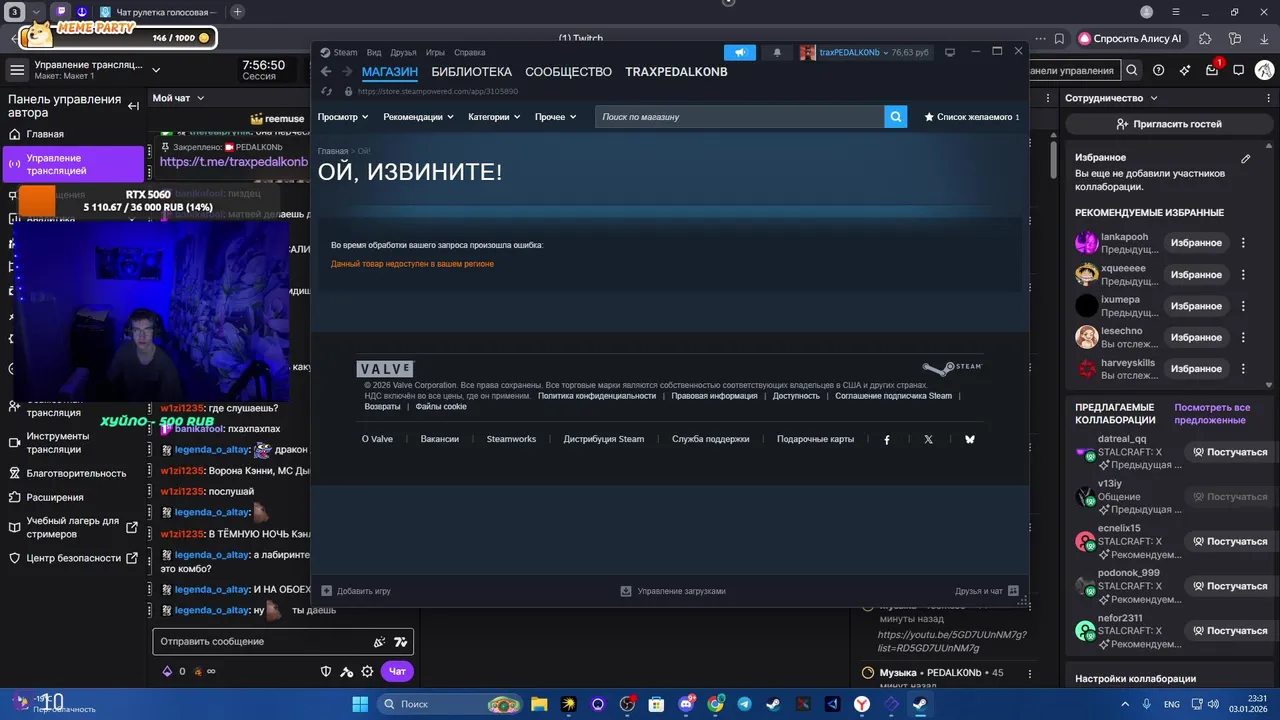Open pinned t.me/traxpedalkonb link in chat
Viewport: 1280px width, 720px height.
(x=233, y=161)
